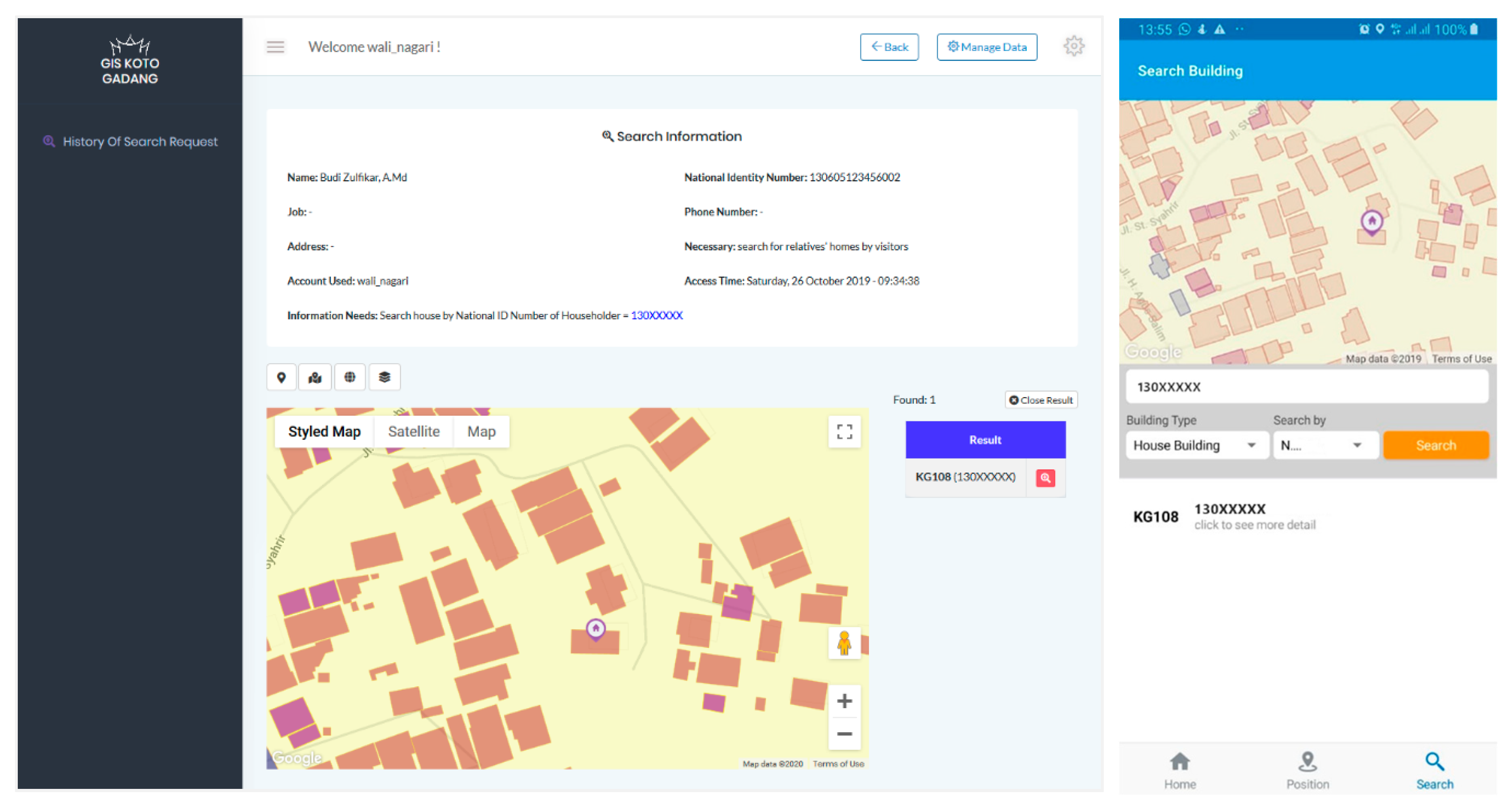This screenshot has height=801, width=1512.
Task: Click the orange Search button
Action: [x=1435, y=446]
